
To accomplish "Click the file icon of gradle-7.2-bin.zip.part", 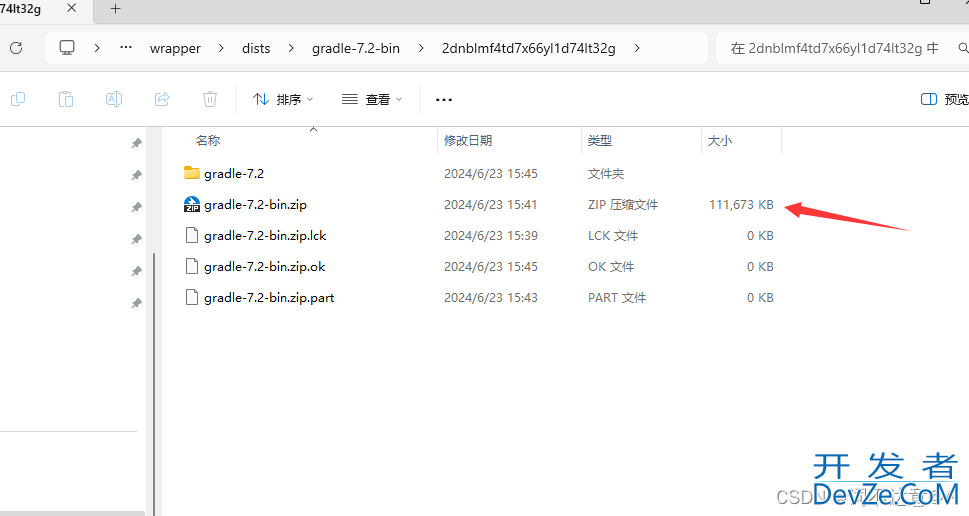I will pos(192,297).
